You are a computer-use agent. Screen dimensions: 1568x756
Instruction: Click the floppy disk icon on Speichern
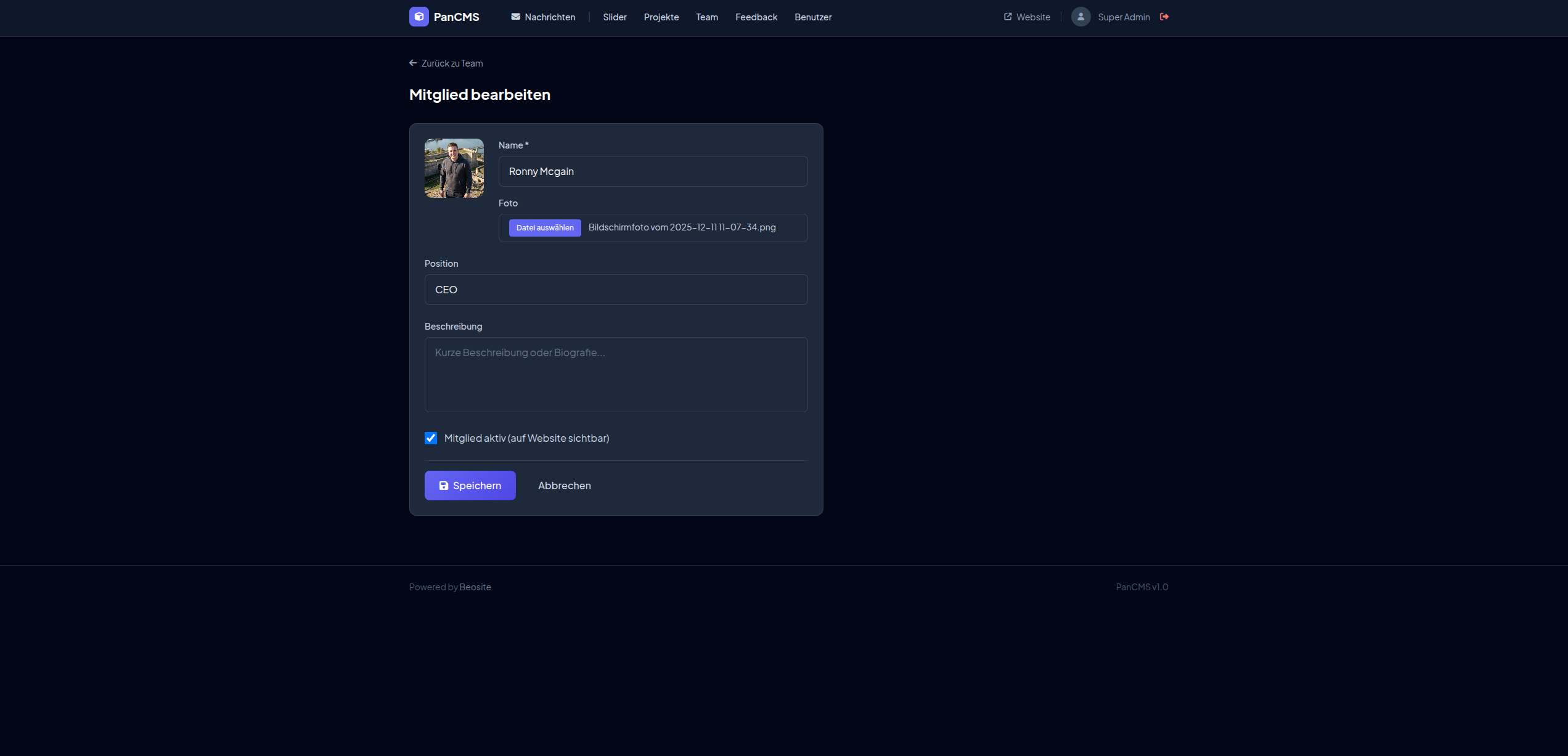pos(444,486)
